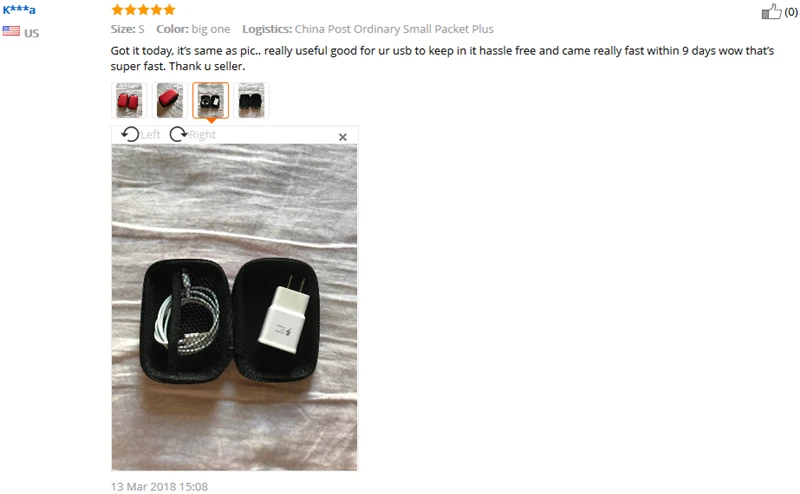Click the thumbs-up helpful icon

771,11
